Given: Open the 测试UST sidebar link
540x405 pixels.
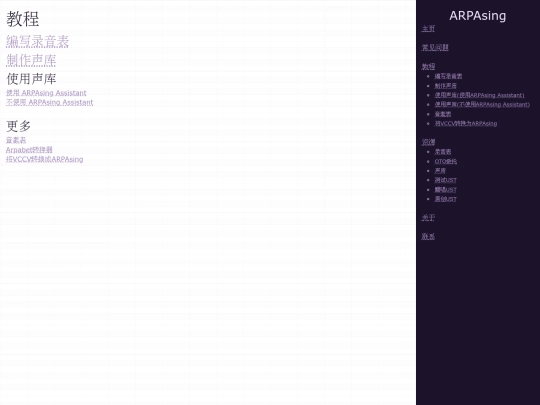Looking at the screenshot, I should click(445, 180).
